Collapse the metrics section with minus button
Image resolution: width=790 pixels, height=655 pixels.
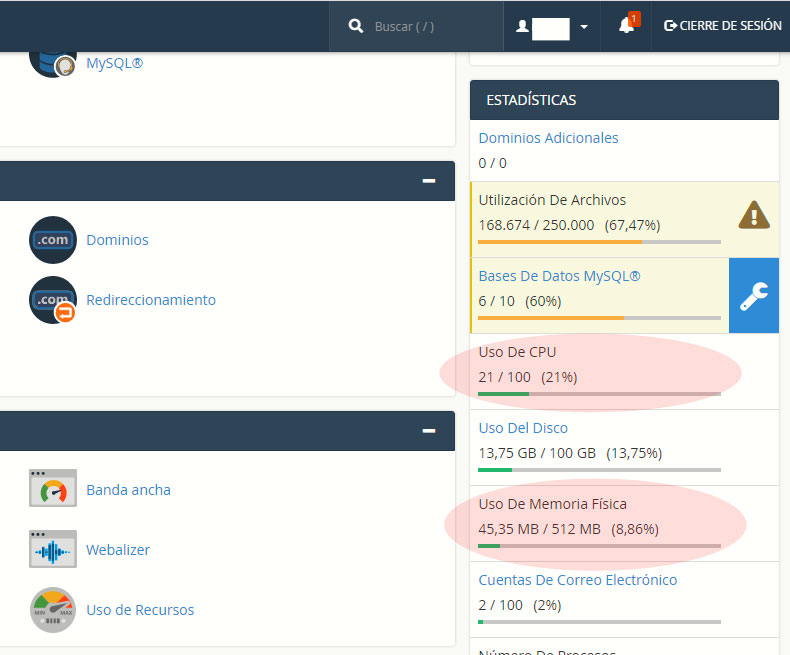[x=429, y=431]
